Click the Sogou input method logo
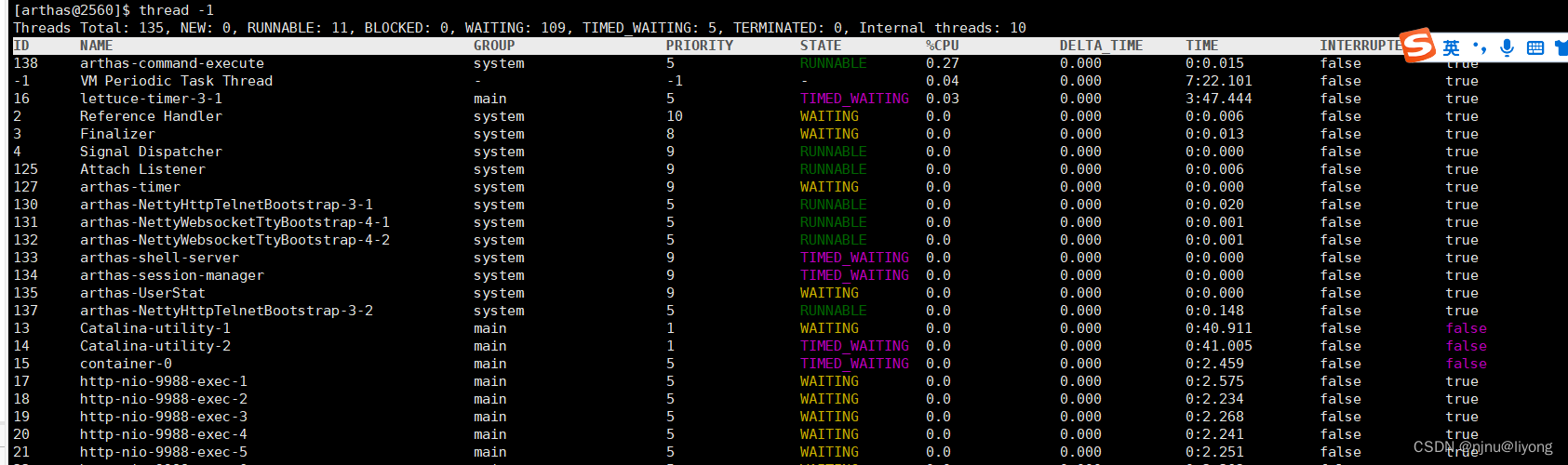Viewport: 1568px width, 465px height. pos(1418,44)
